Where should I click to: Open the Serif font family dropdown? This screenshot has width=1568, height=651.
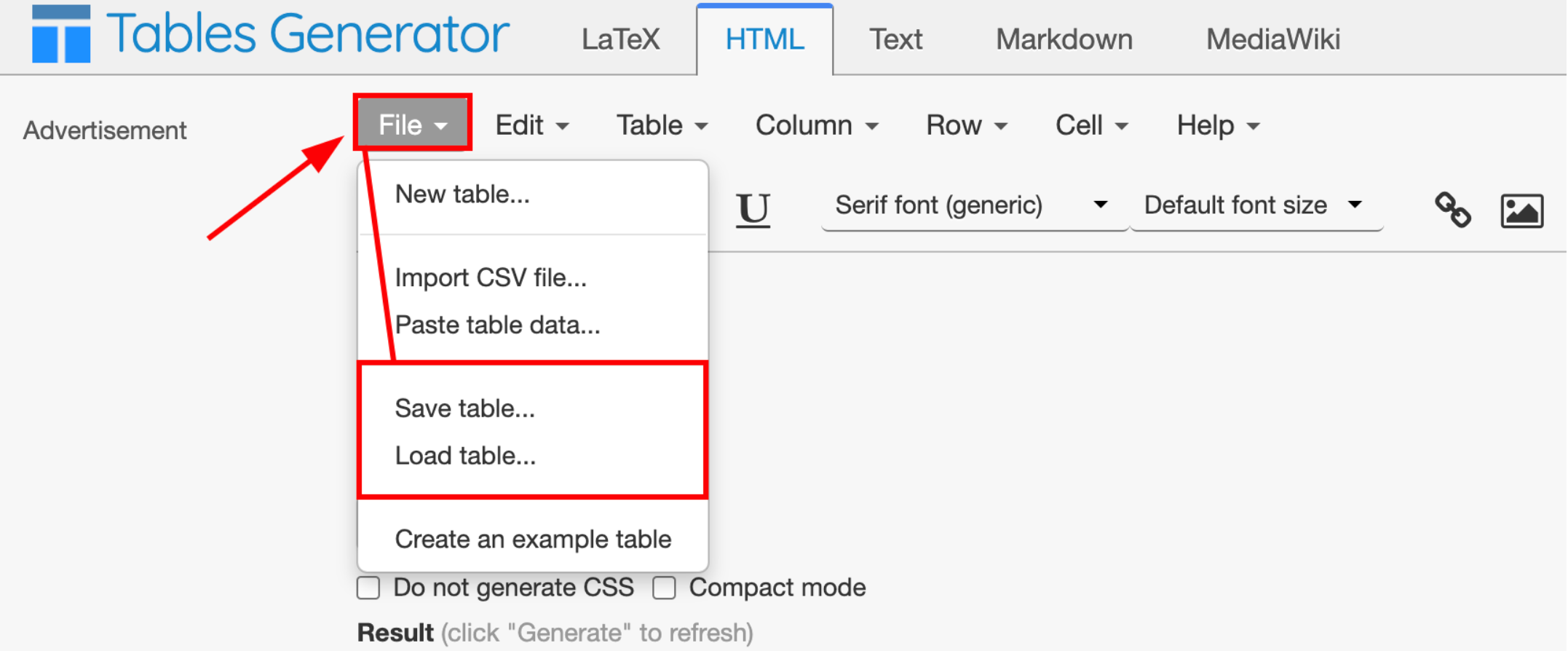coord(971,206)
